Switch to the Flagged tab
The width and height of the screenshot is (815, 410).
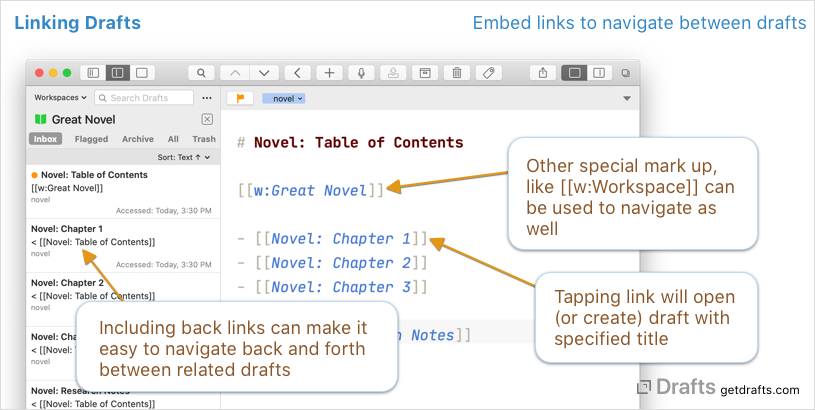point(91,139)
